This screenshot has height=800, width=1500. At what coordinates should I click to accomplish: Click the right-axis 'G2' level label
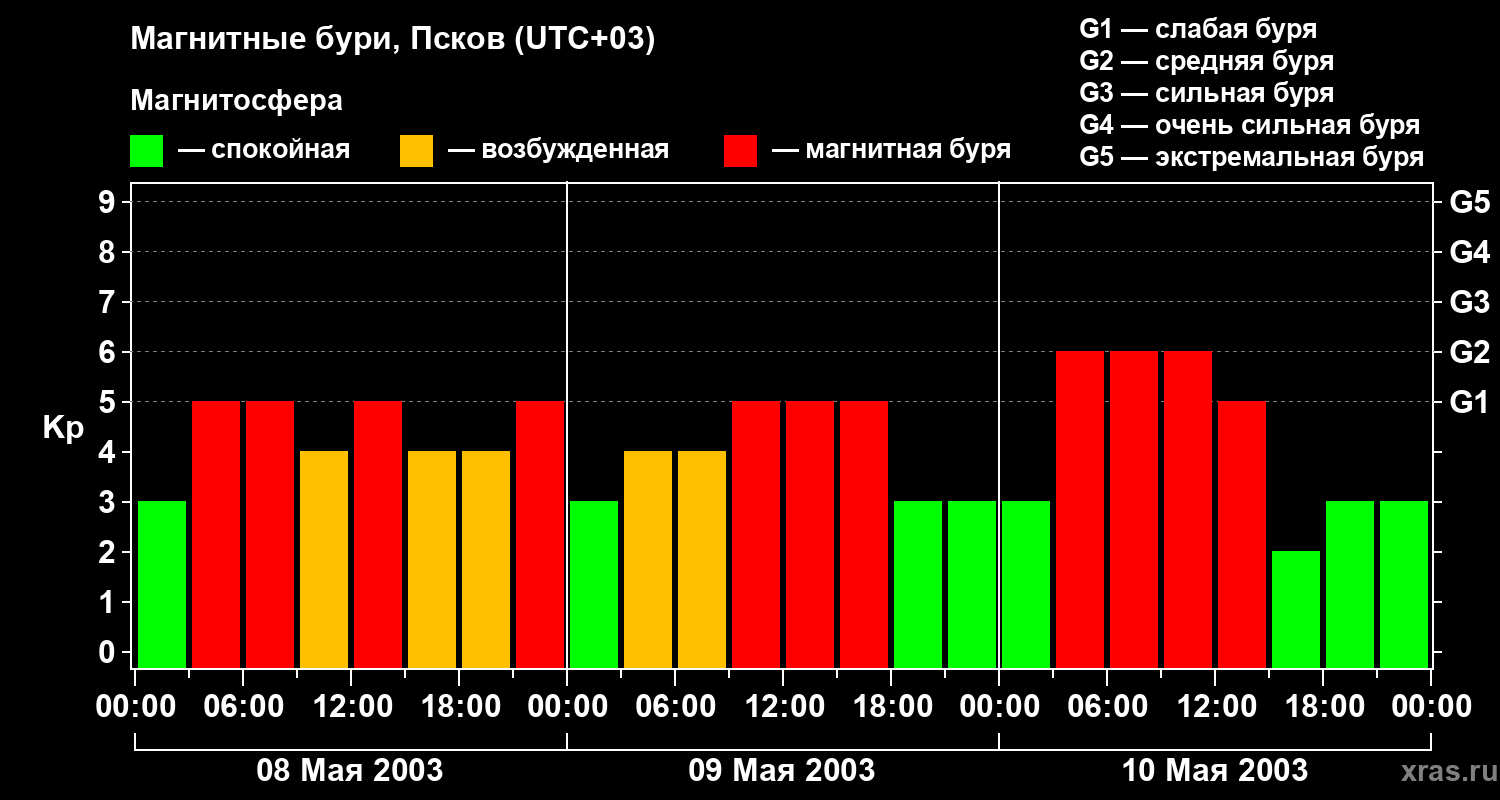coord(1469,352)
